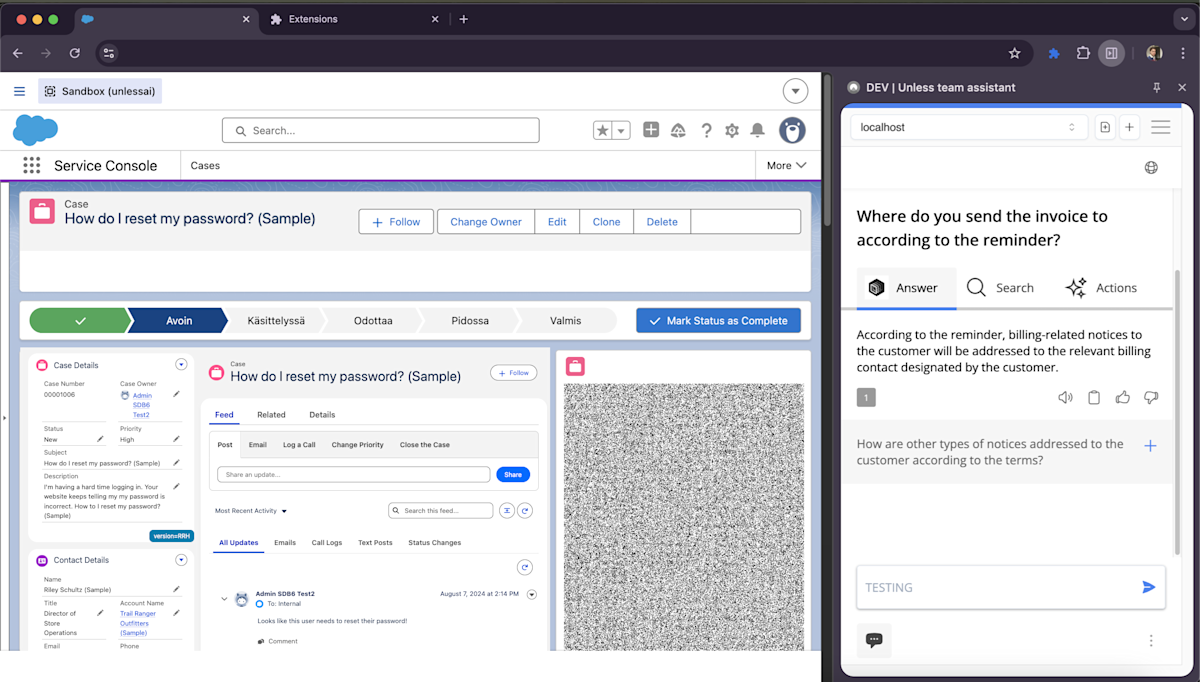Viewport: 1200px width, 682px height.
Task: Select Avoin on the case status path
Action: 178,320
